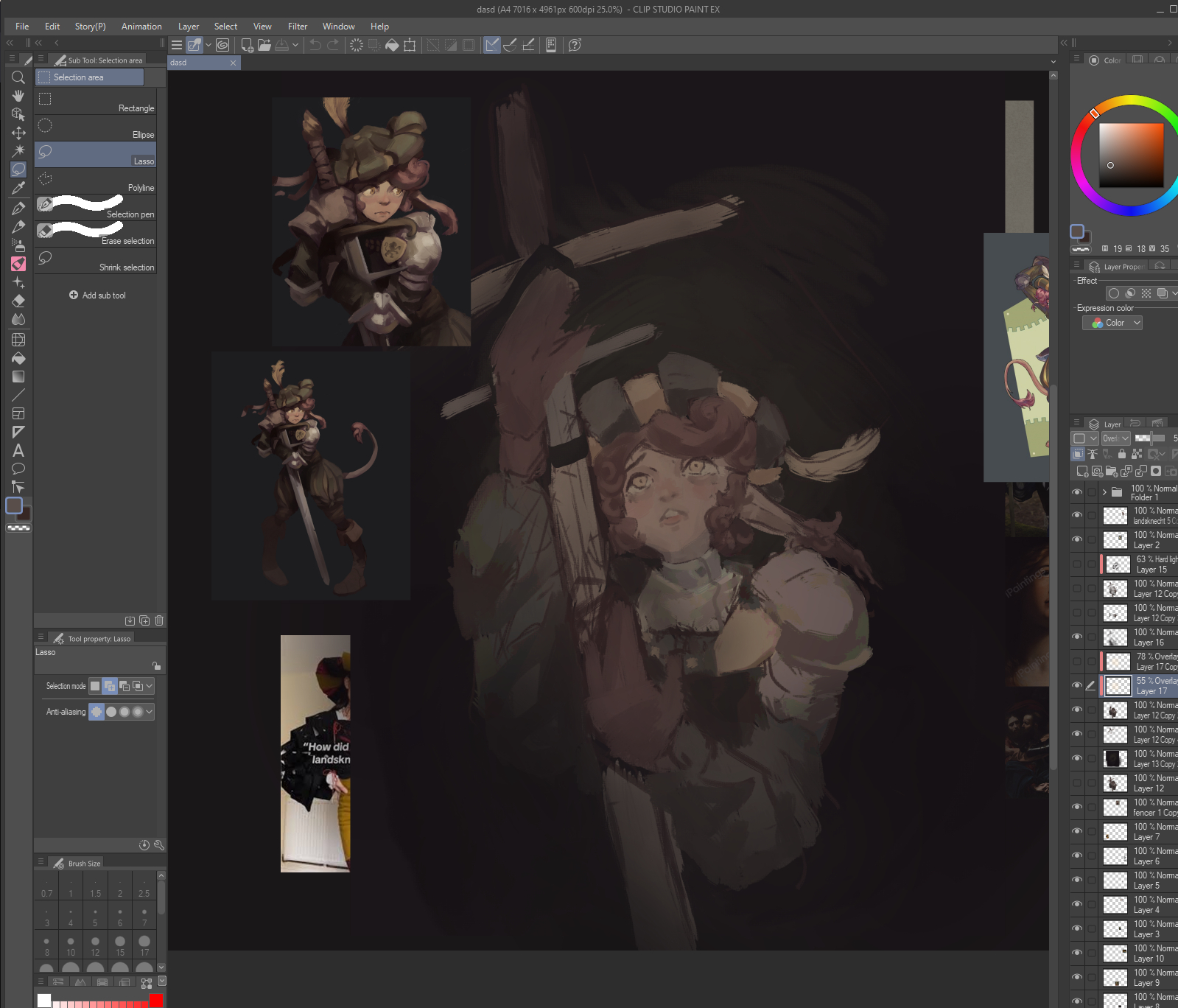Image resolution: width=1178 pixels, height=1008 pixels.
Task: Click the support help speech-bubble icon
Action: click(x=575, y=45)
